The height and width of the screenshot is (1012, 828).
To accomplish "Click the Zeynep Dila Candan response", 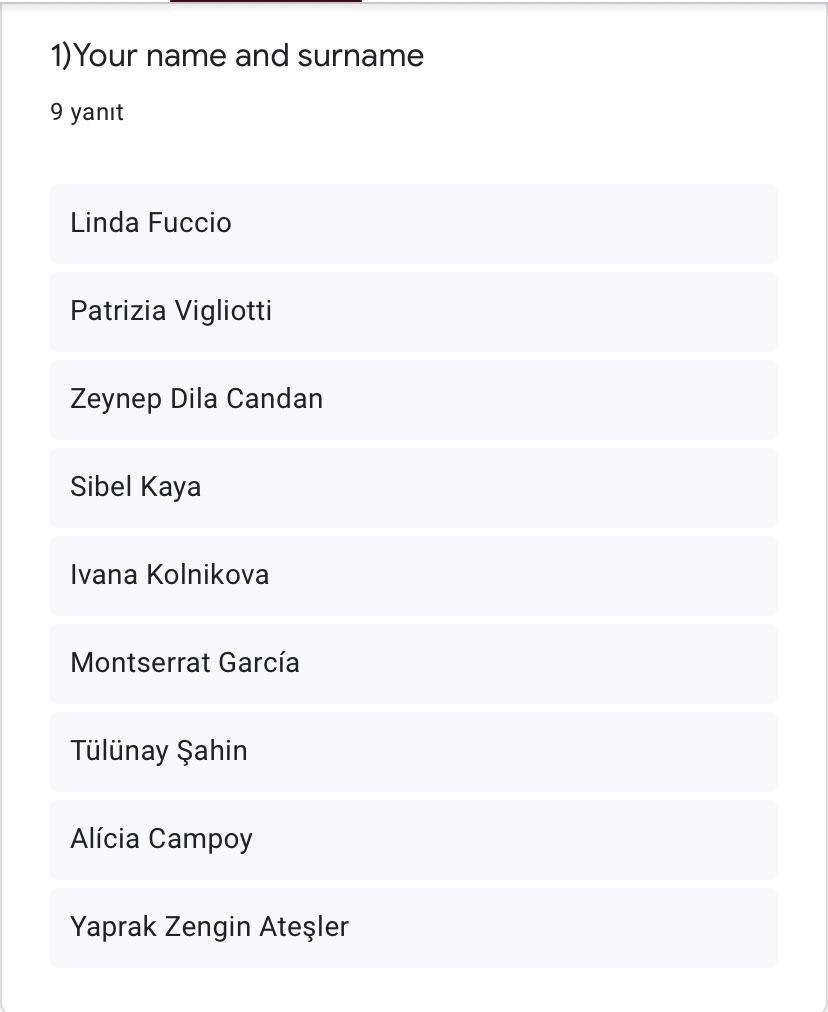I will (x=413, y=399).
